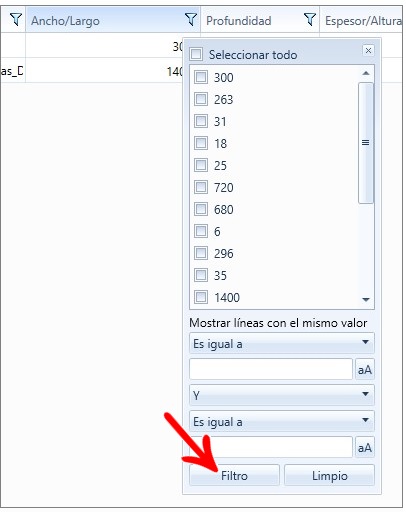This screenshot has height=512, width=406.
Task: Toggle case sensitivity aA for second value
Action: [365, 447]
